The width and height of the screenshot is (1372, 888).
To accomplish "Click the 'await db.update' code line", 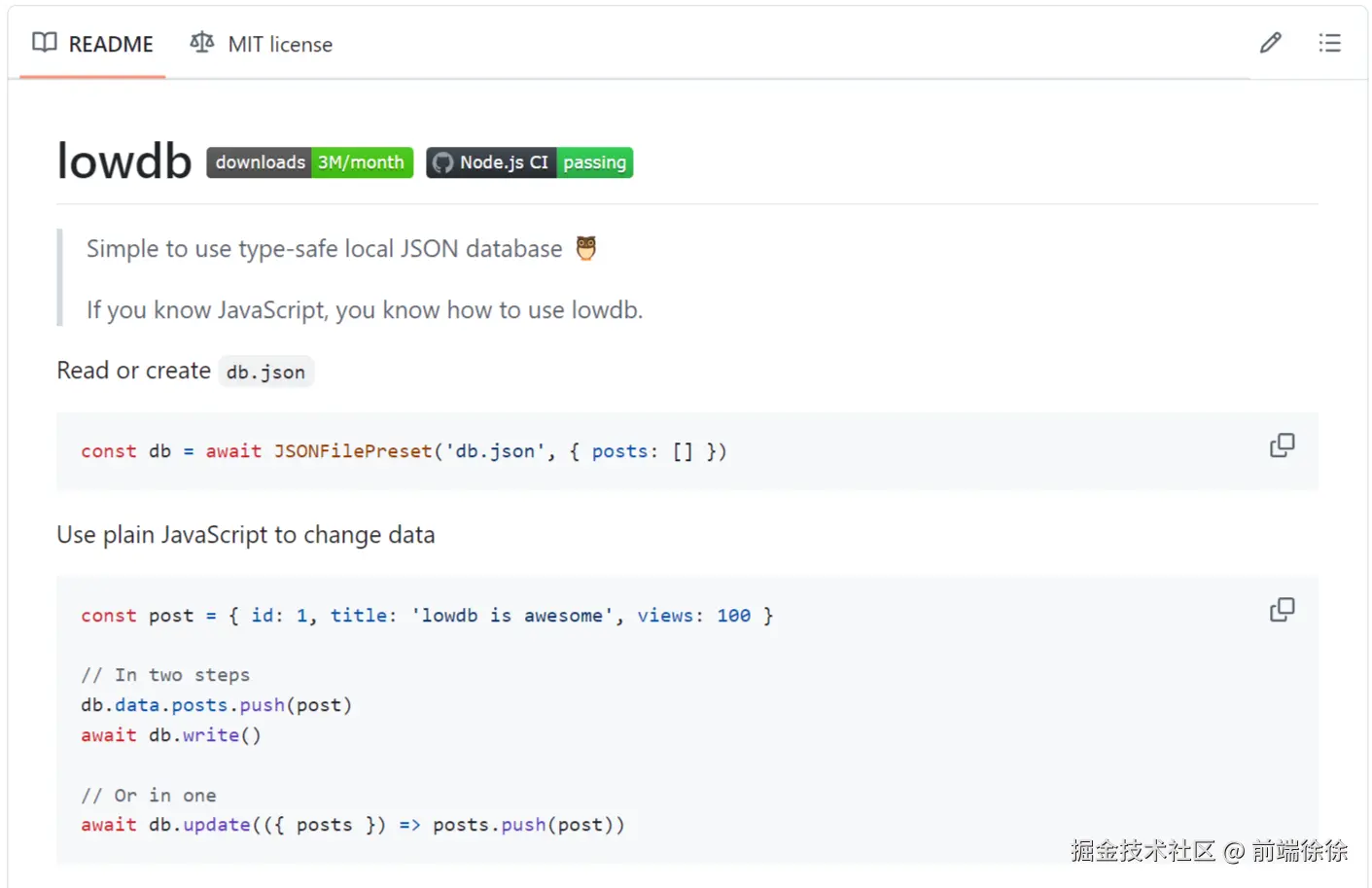I will coord(353,825).
